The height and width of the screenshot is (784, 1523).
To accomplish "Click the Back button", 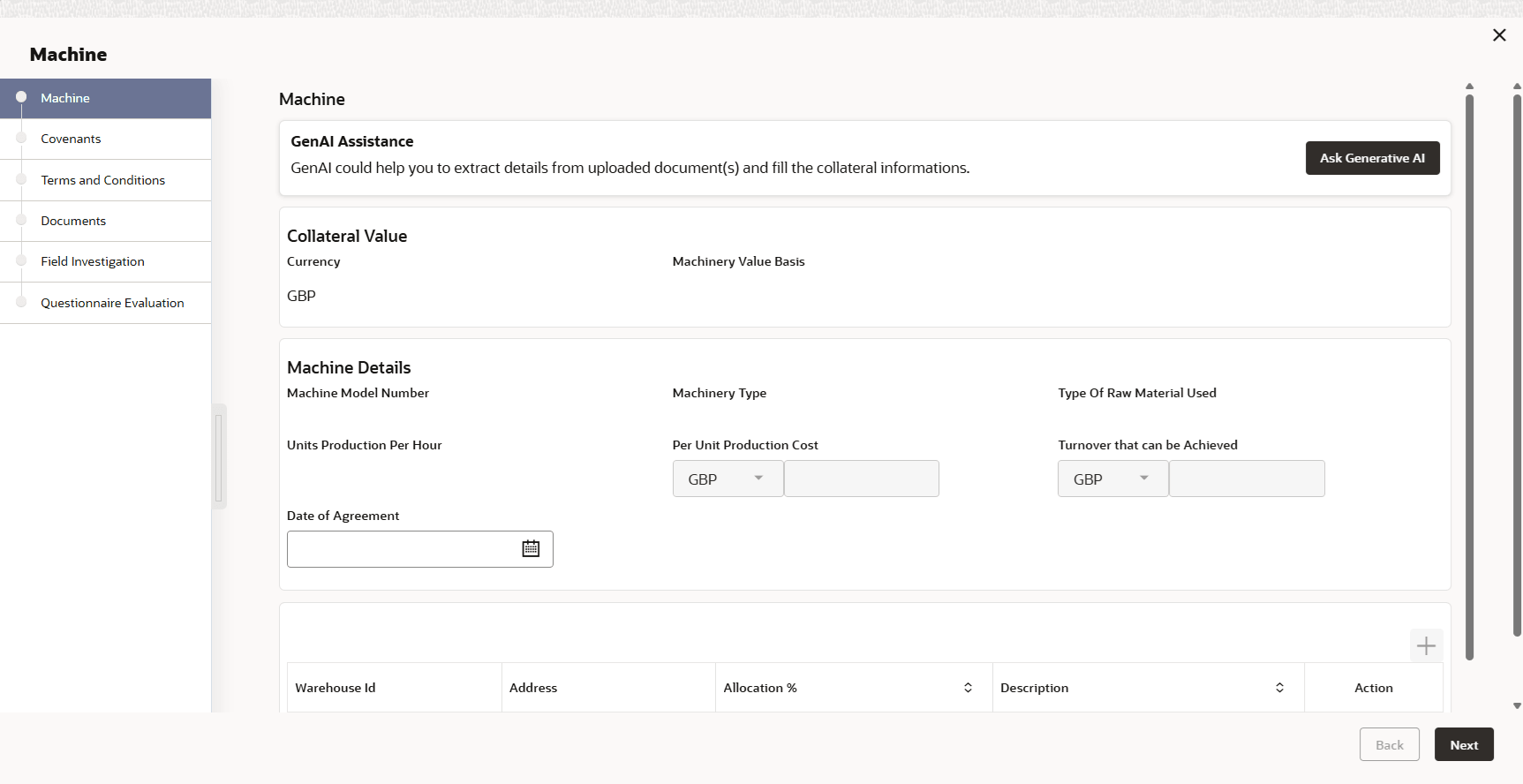I will (x=1389, y=744).
